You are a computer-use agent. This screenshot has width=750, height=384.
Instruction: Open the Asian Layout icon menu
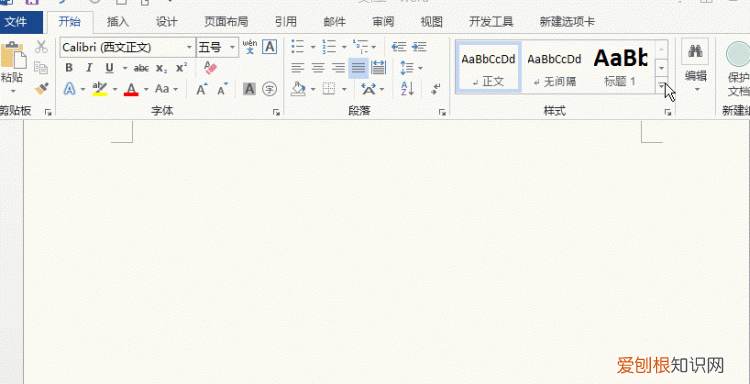(x=372, y=89)
